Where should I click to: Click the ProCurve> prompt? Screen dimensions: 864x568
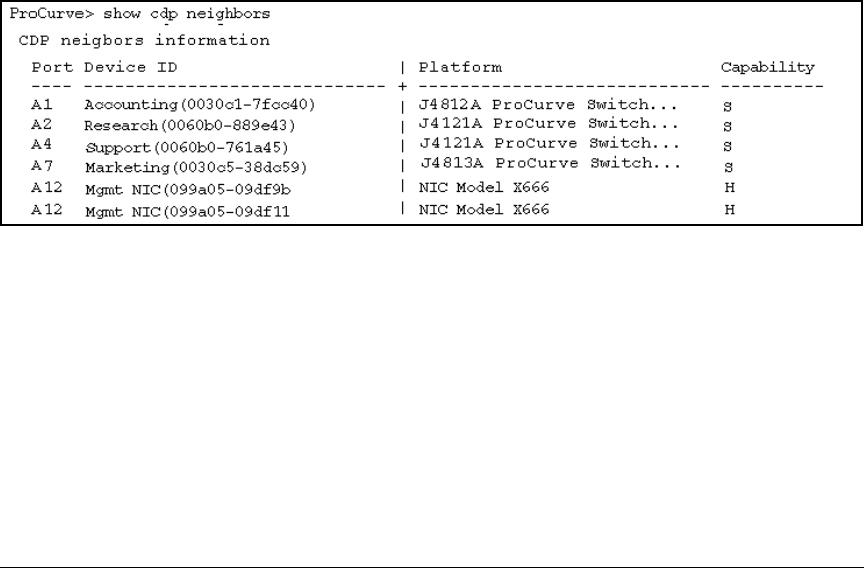pyautogui.click(x=50, y=16)
